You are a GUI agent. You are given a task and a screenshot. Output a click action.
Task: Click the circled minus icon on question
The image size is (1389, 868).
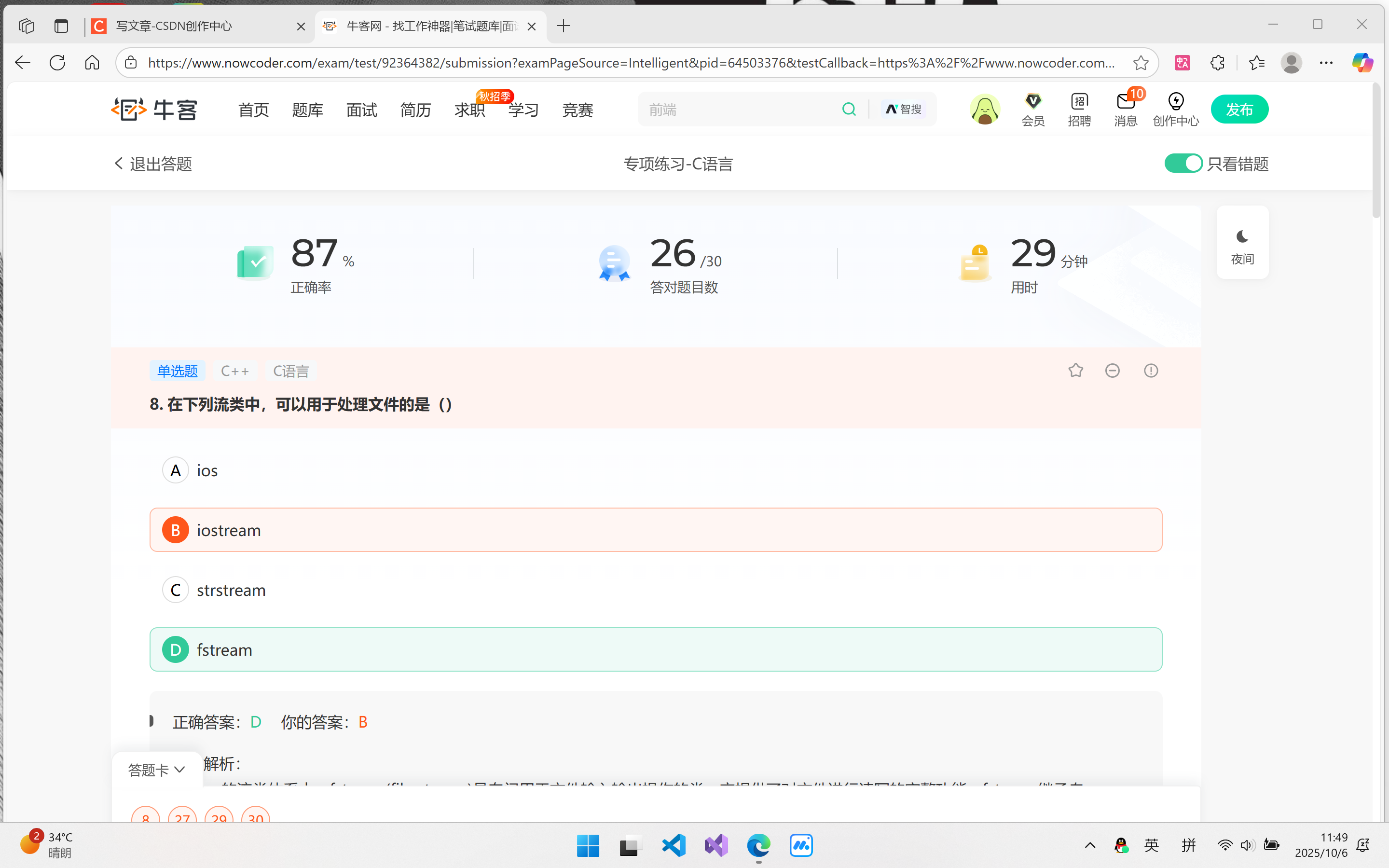point(1113,370)
